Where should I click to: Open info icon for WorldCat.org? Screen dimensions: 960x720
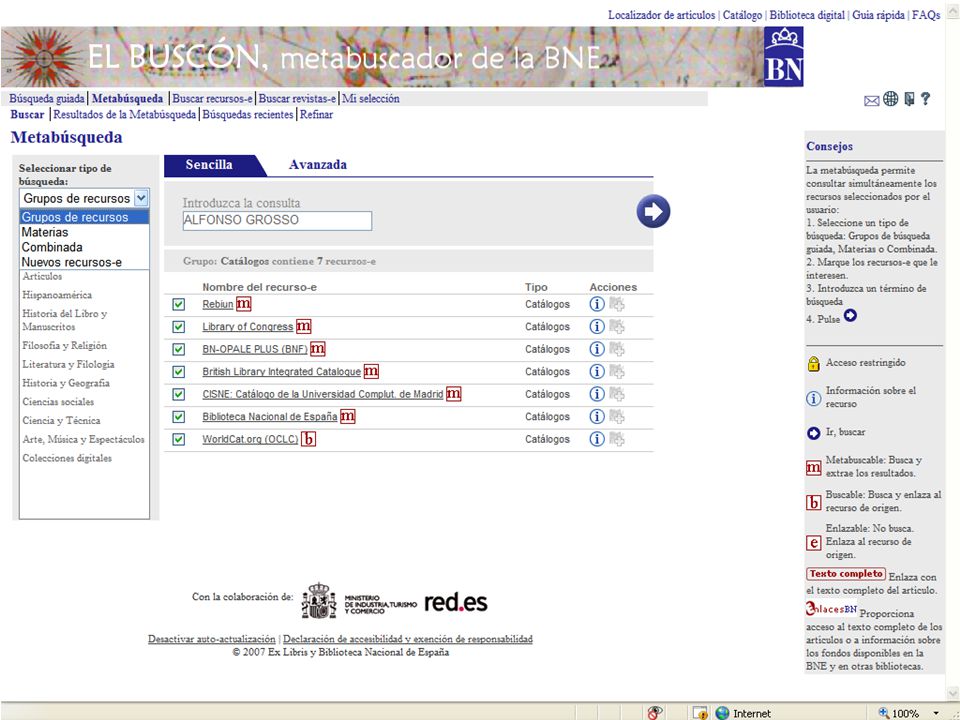pos(597,439)
